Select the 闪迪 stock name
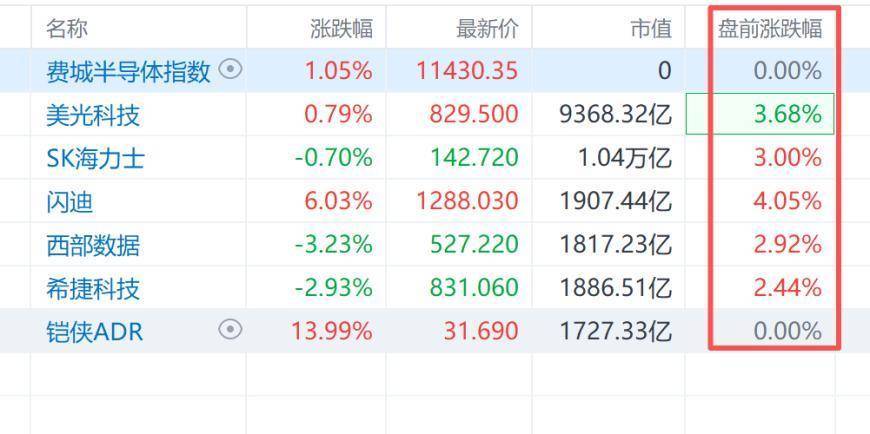This screenshot has height=434, width=870. click(69, 201)
